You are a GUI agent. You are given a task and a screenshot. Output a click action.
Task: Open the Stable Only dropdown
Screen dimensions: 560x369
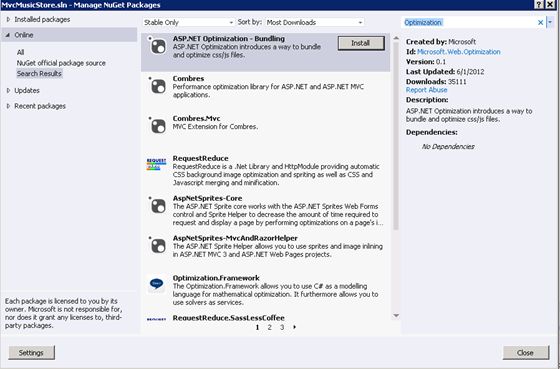click(189, 22)
